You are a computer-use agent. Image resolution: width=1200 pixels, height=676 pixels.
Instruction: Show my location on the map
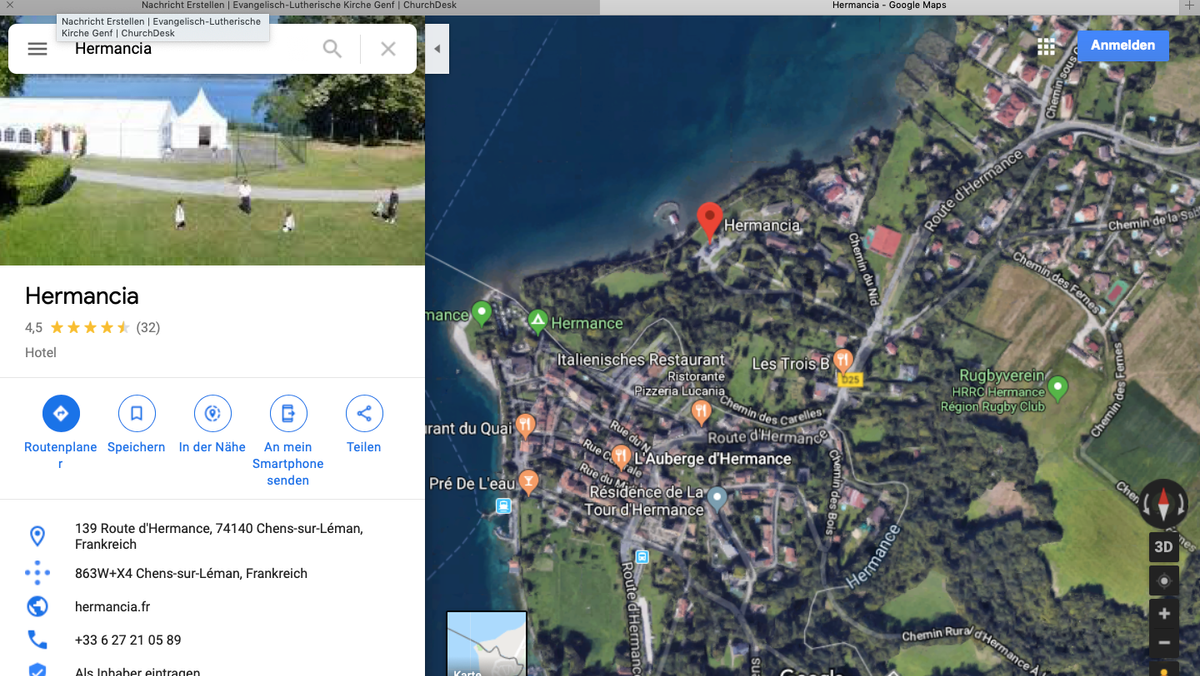tap(1163, 581)
